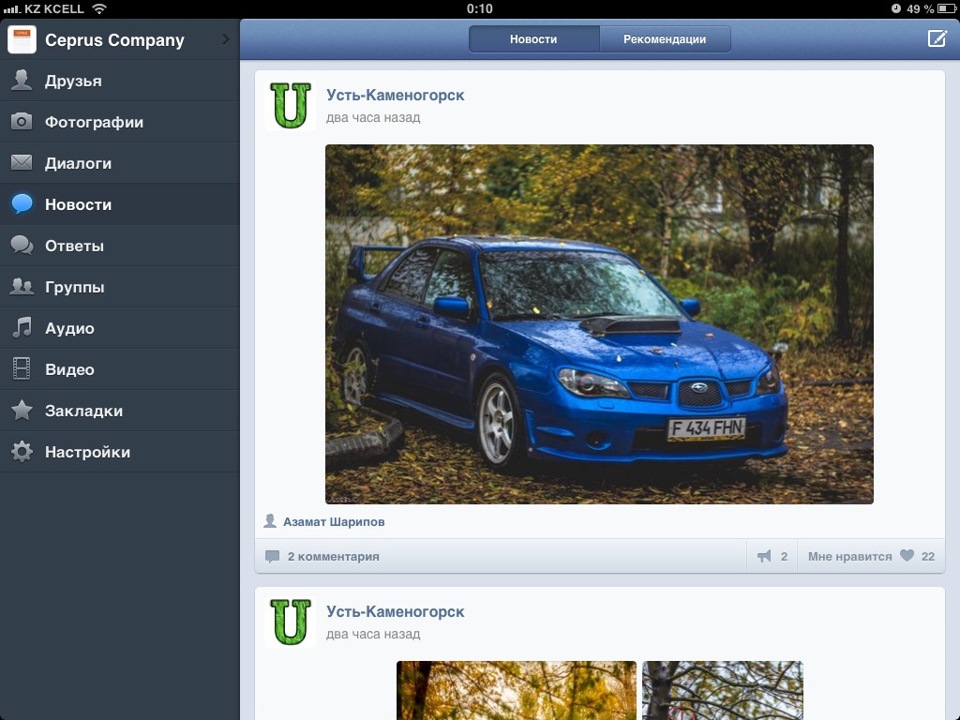Expand the Ceprus Company profile chevron
Image resolution: width=960 pixels, height=720 pixels.
coord(225,41)
